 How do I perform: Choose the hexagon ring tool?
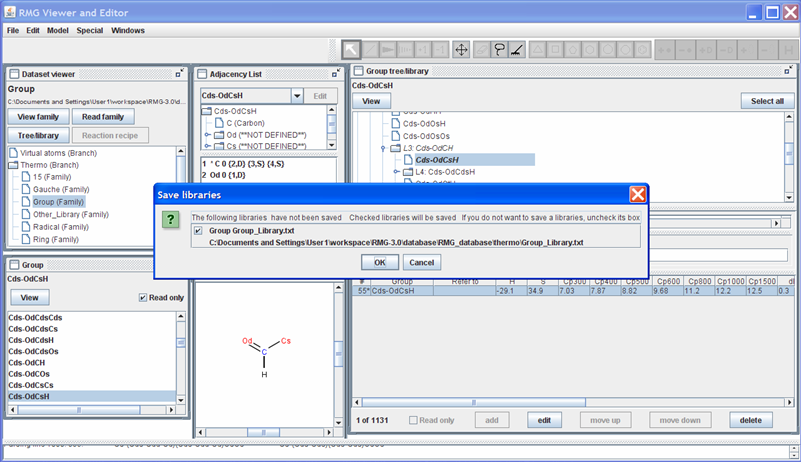click(590, 50)
